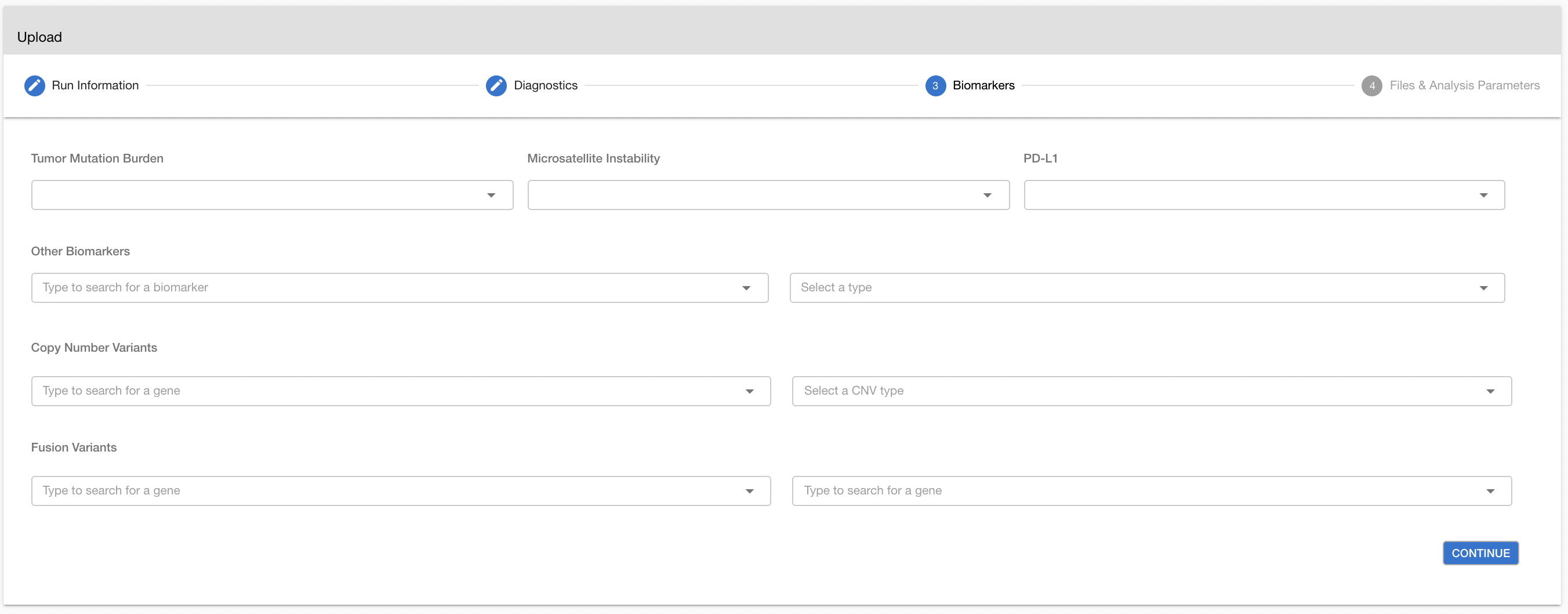Click the Run Information pencil edit icon

point(35,86)
